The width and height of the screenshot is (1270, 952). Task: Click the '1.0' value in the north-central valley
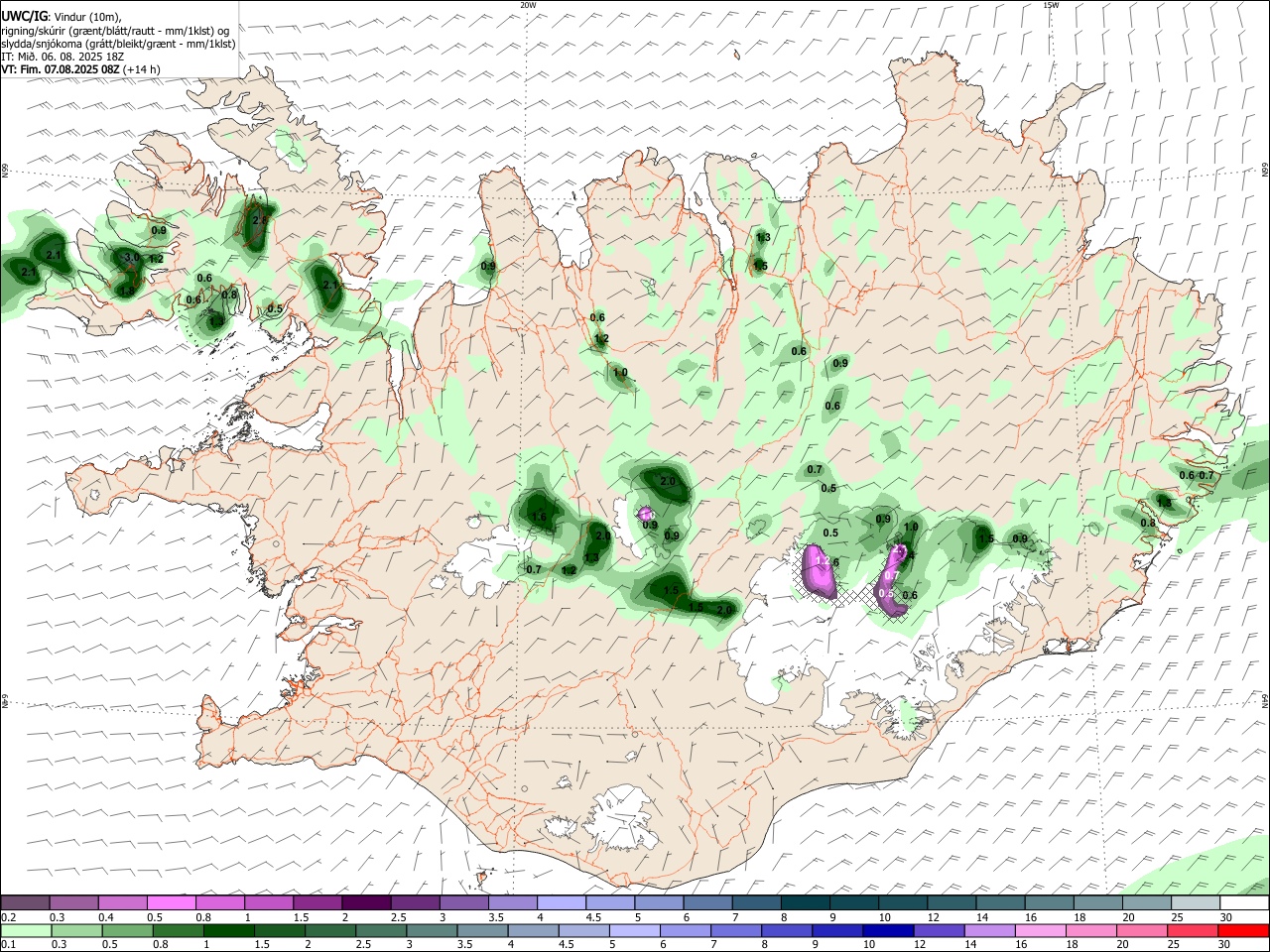(620, 373)
